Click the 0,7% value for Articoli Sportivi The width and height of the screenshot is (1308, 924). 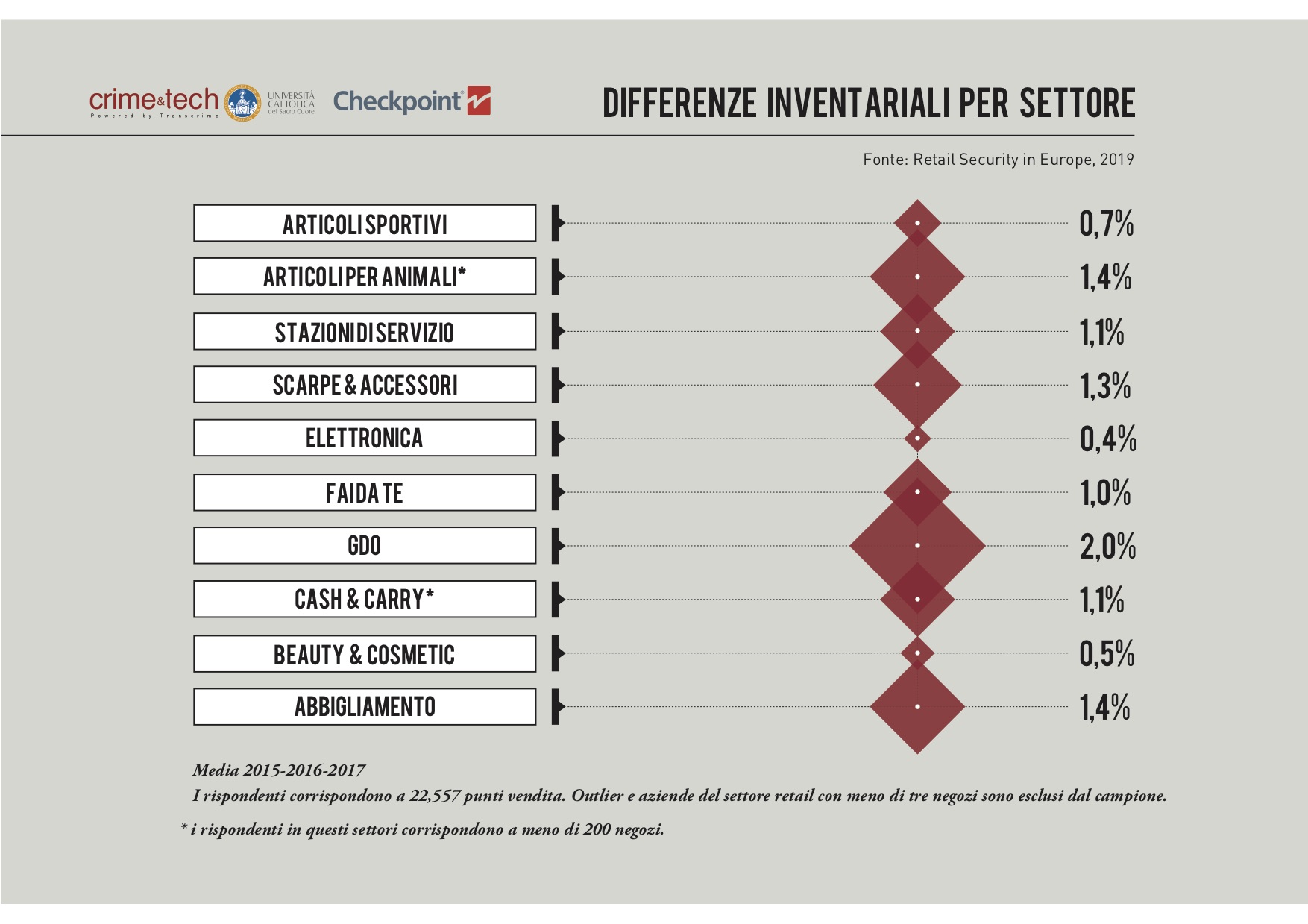pos(1106,224)
